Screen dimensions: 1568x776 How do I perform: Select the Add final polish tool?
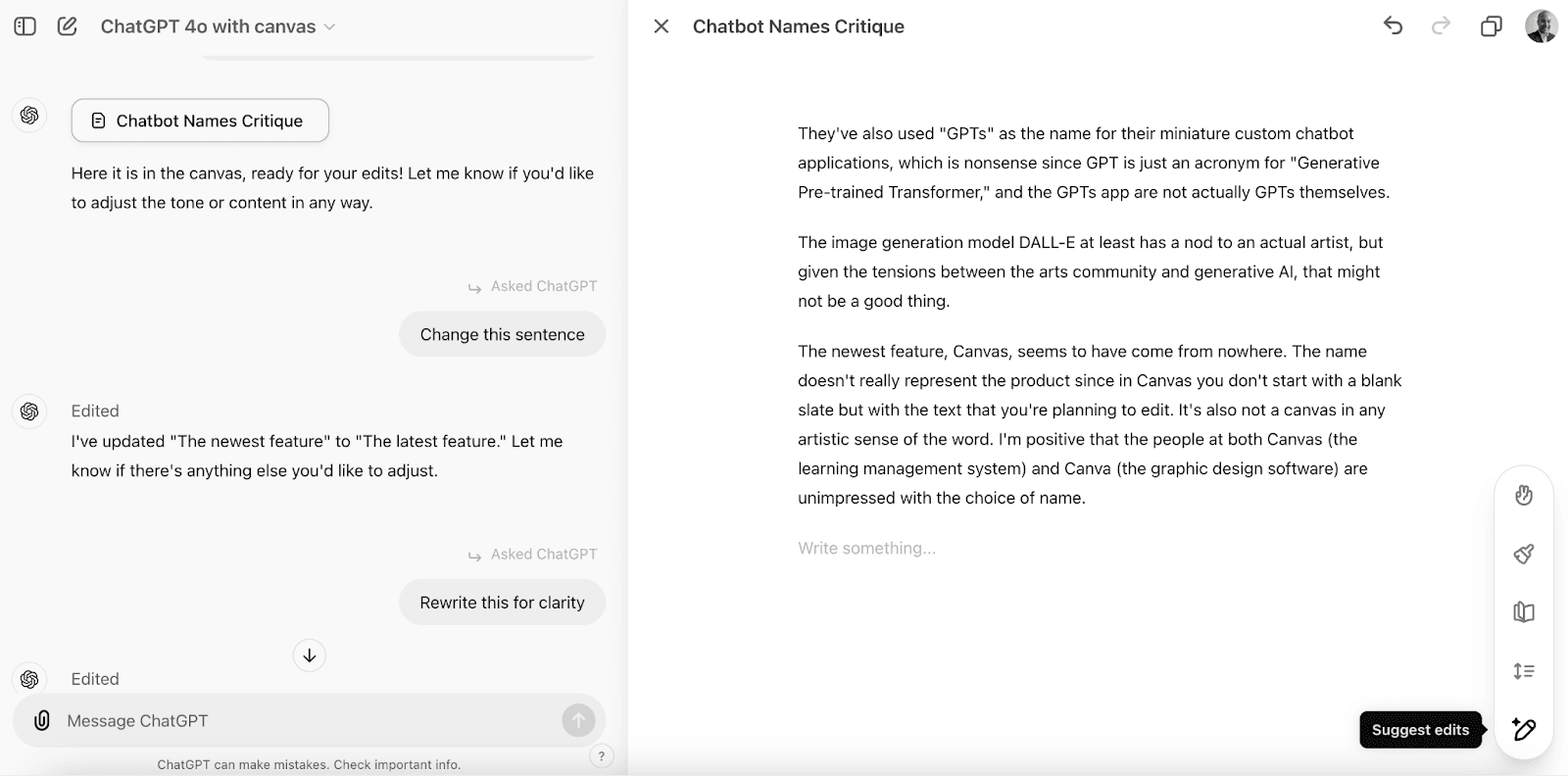point(1524,555)
